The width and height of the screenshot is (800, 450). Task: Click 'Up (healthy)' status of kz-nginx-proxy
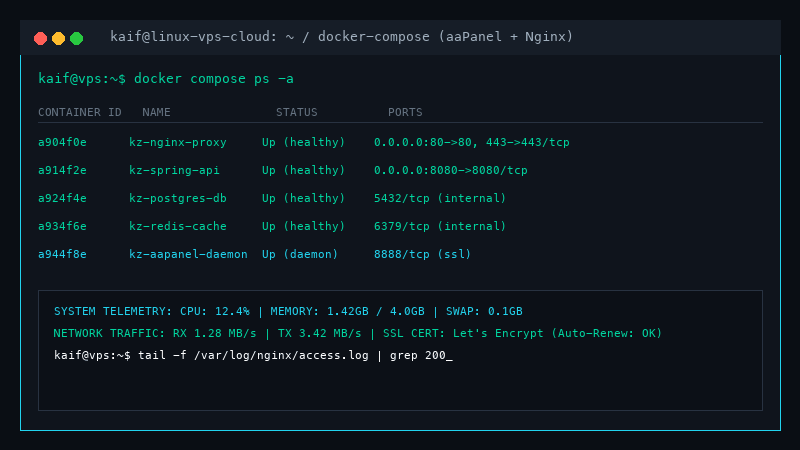point(304,142)
